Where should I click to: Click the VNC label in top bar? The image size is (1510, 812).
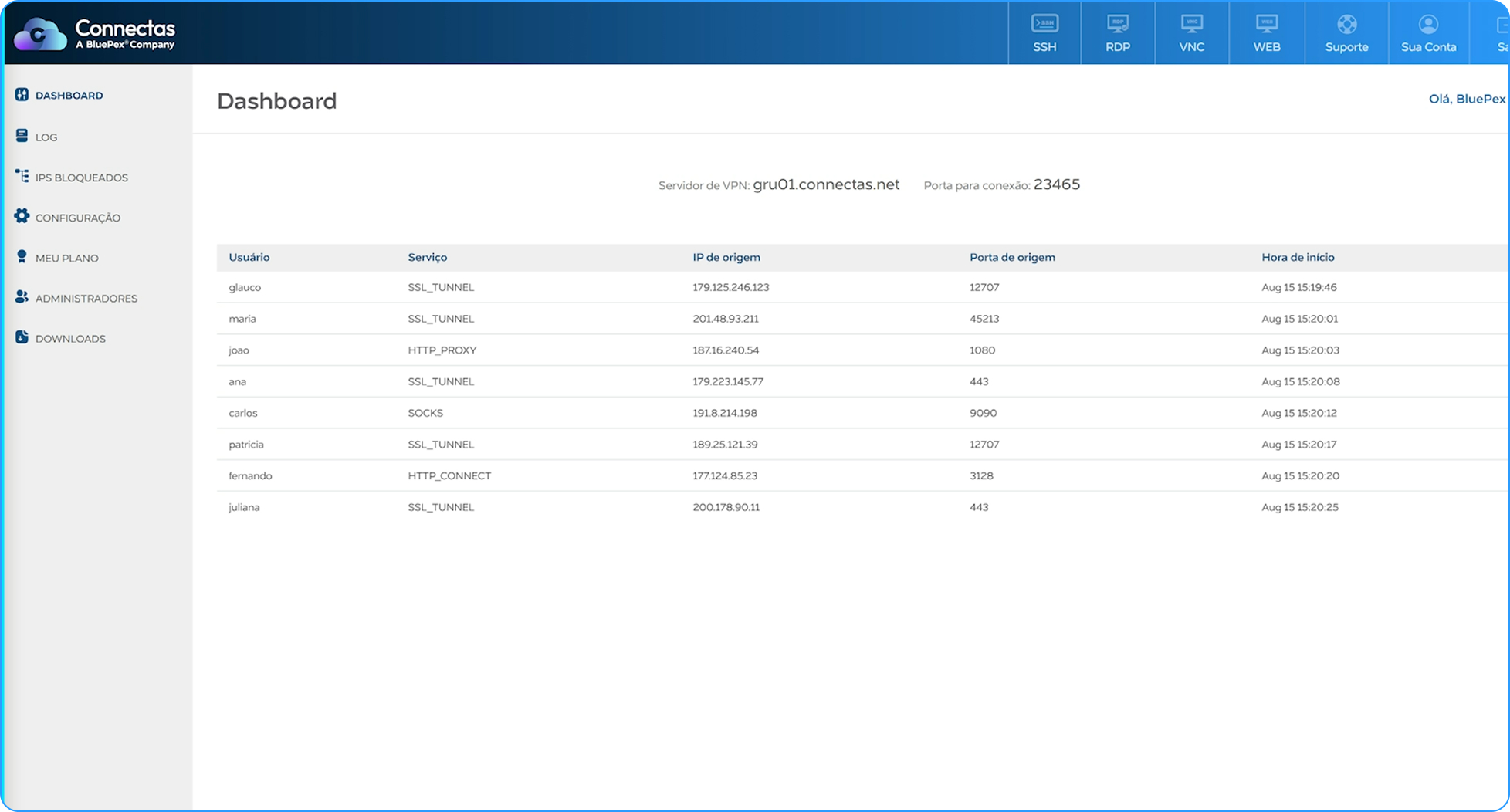point(1191,47)
